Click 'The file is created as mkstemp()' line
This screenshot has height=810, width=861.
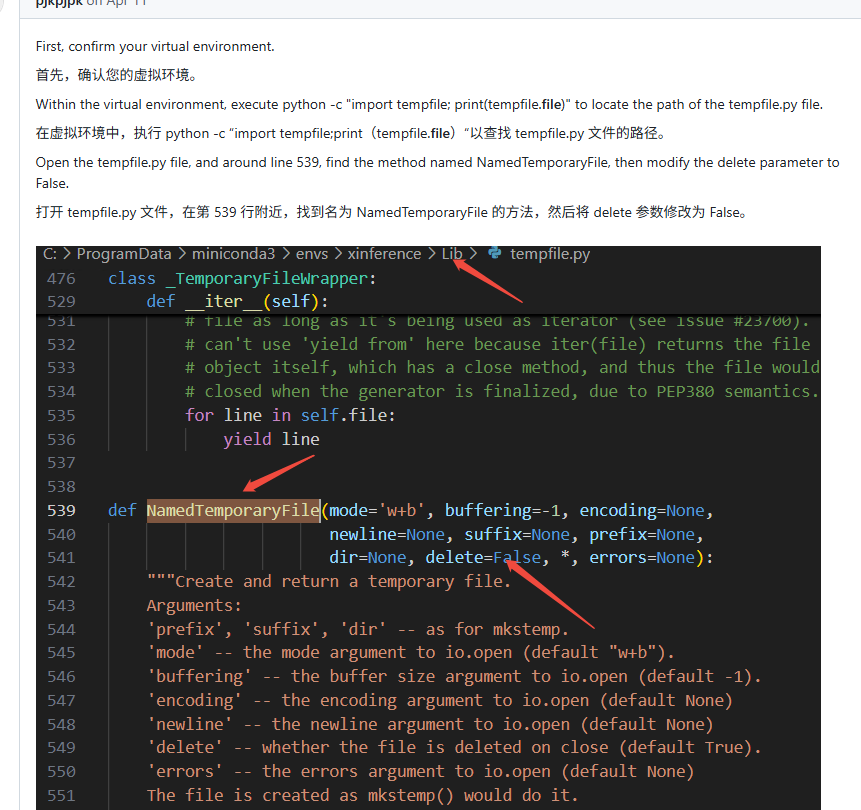point(362,795)
